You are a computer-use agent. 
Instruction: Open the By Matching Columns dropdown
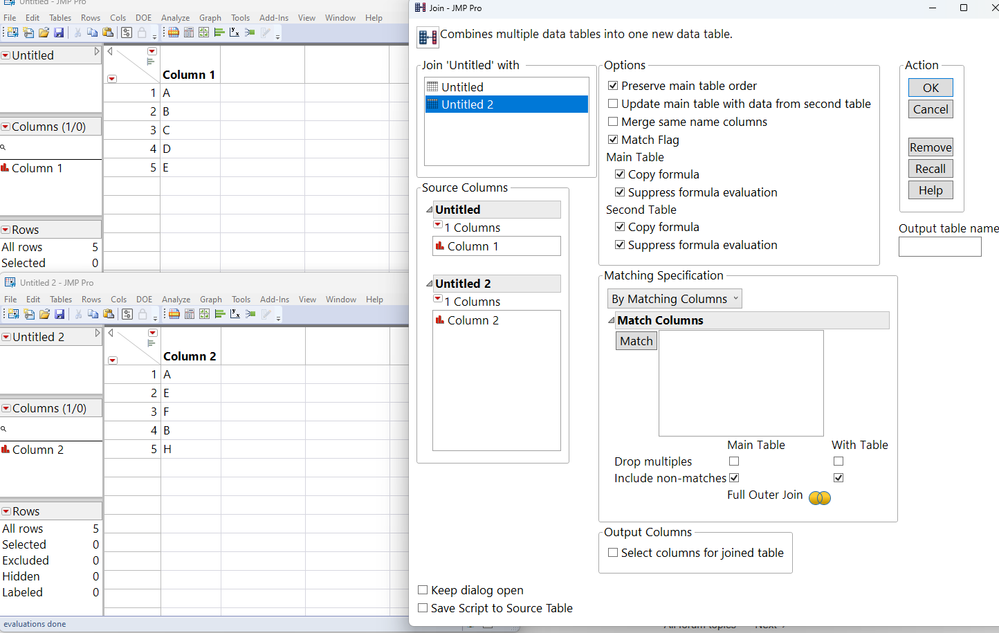coord(675,299)
